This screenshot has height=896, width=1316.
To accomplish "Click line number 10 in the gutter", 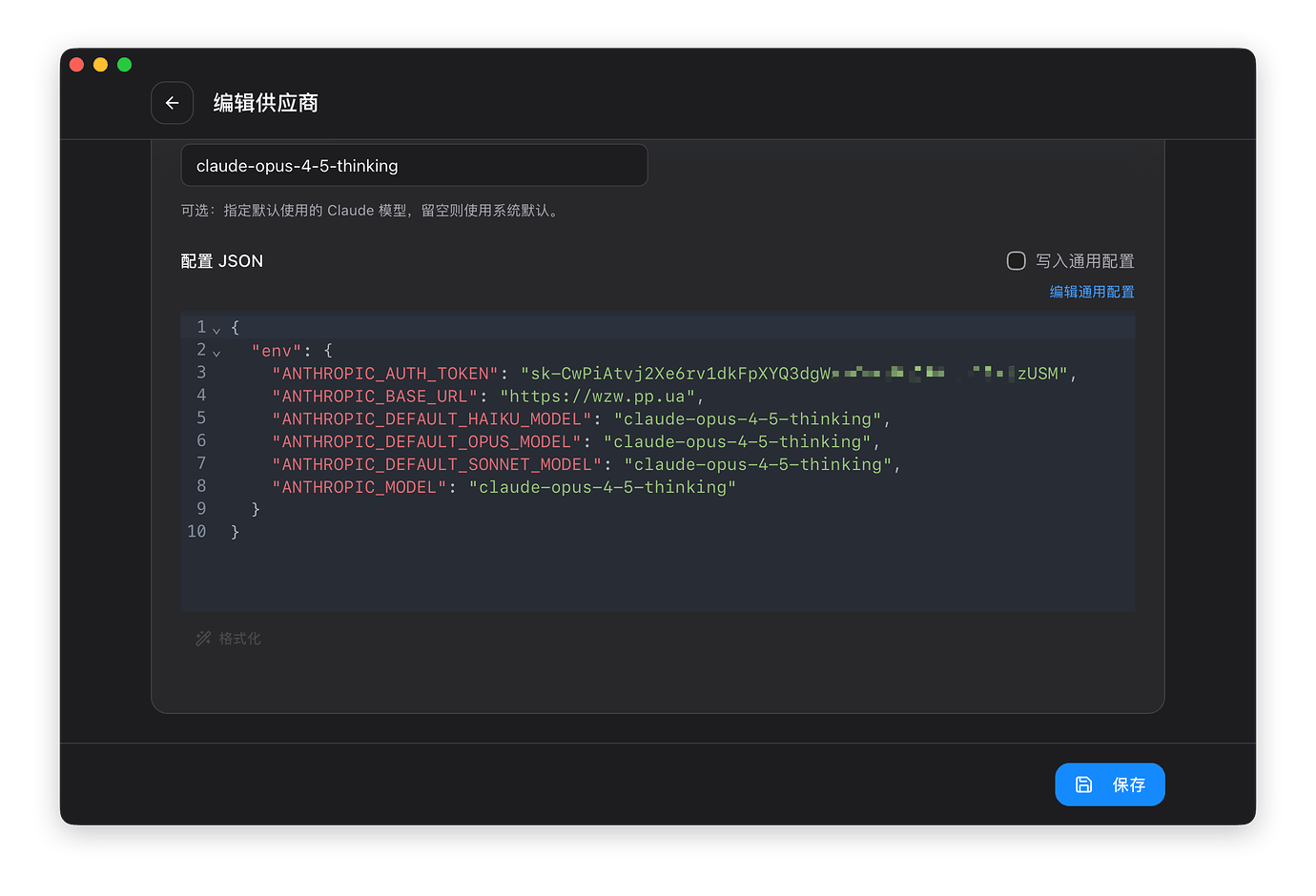I will 196,532.
